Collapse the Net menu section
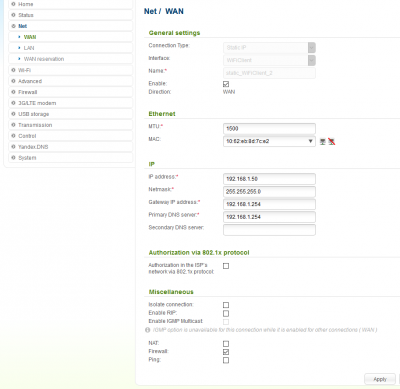This screenshot has width=400, height=389. pos(70,26)
